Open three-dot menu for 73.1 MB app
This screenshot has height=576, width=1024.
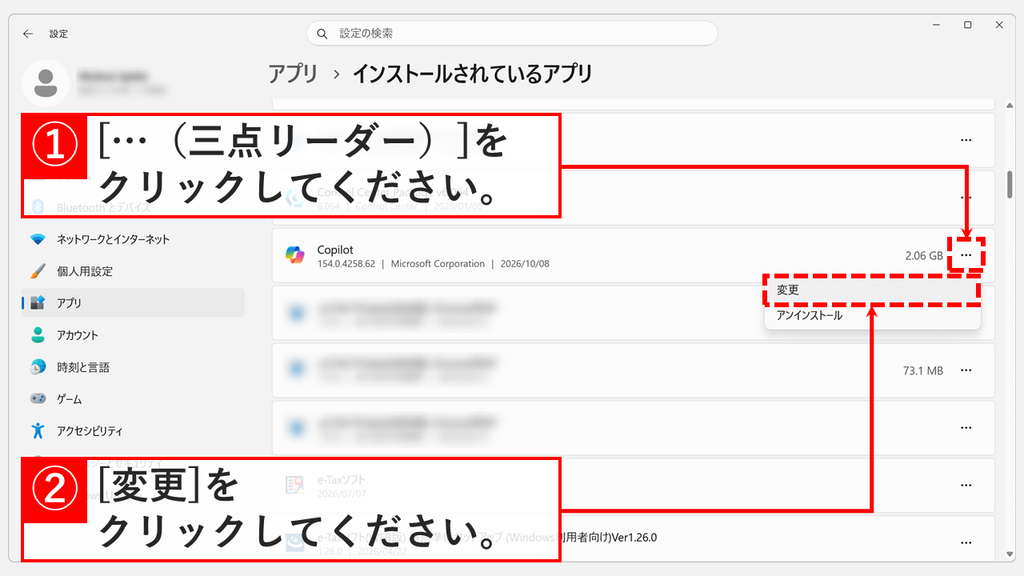pos(966,370)
